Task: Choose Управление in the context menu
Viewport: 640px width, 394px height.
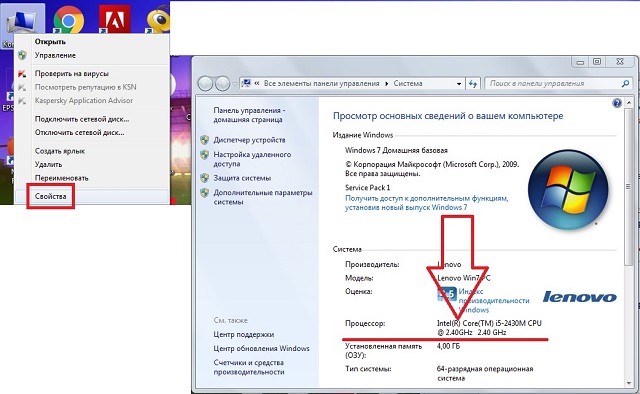Action: tap(55, 55)
